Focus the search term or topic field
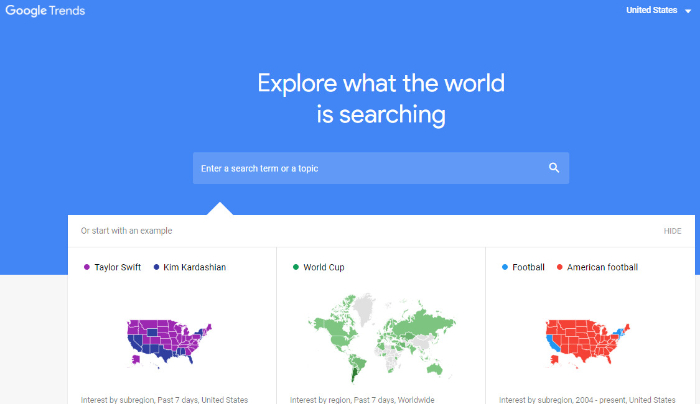Image resolution: width=700 pixels, height=404 pixels. point(381,168)
